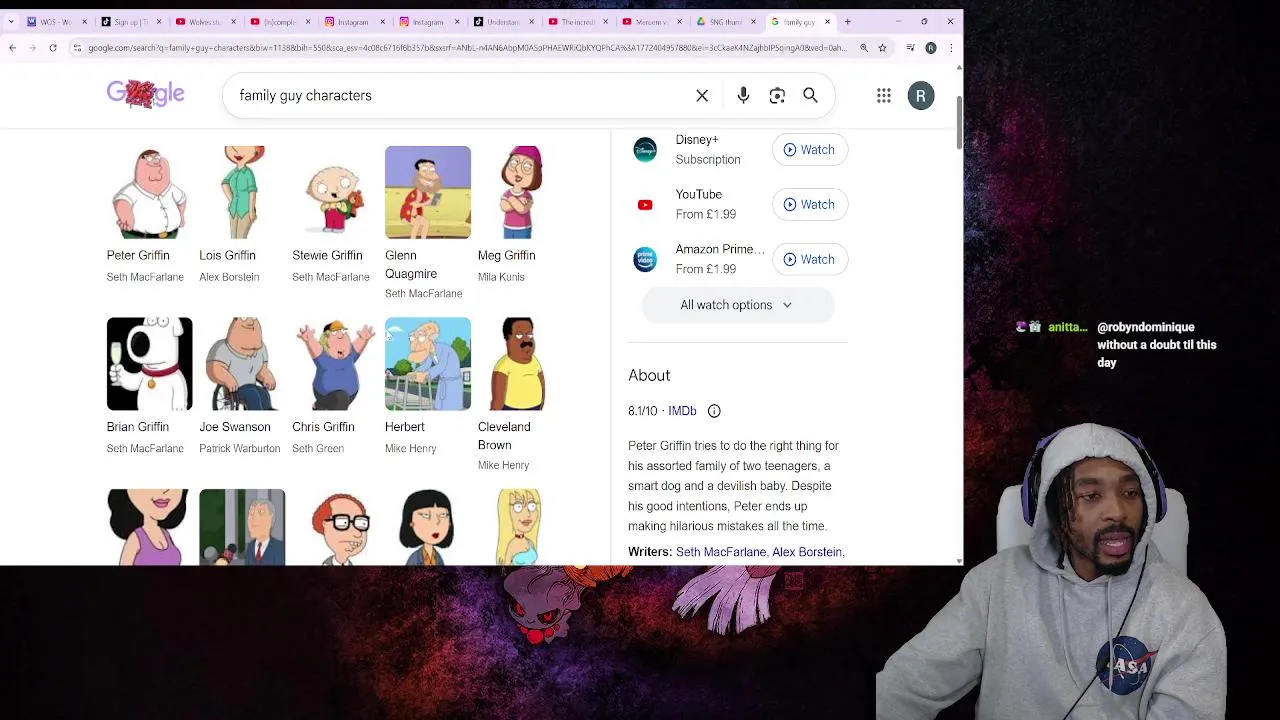The image size is (1280, 720).
Task: Expand All watch options
Action: [737, 305]
